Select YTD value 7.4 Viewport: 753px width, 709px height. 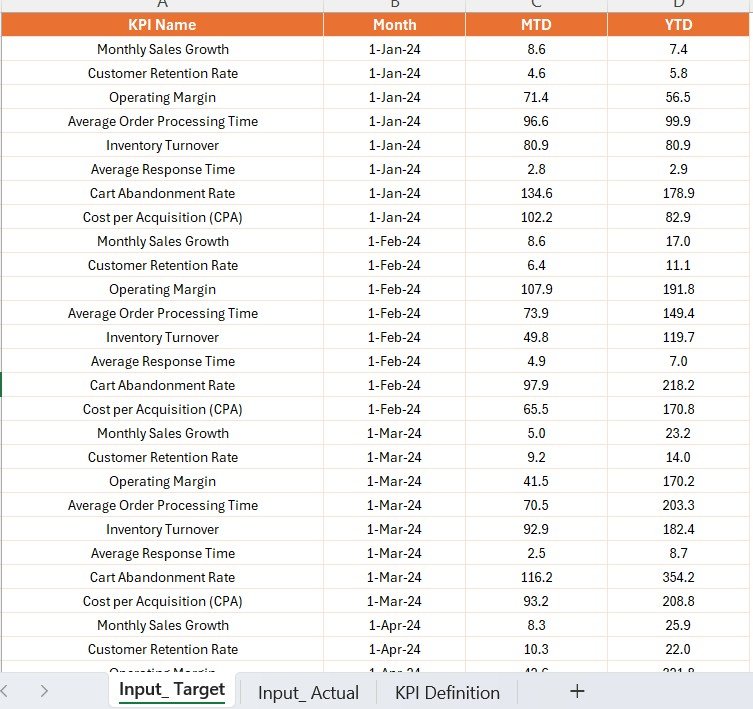(678, 49)
